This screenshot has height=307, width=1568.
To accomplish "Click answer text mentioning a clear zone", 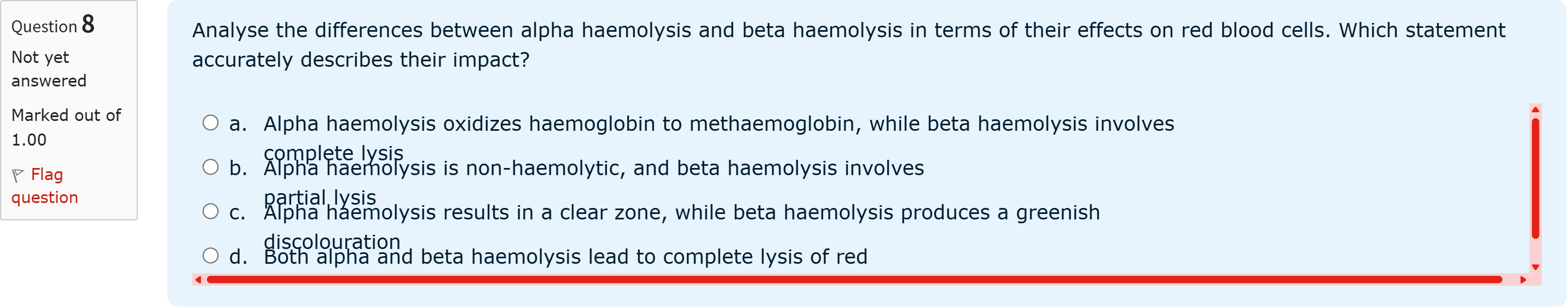I will 682,212.
